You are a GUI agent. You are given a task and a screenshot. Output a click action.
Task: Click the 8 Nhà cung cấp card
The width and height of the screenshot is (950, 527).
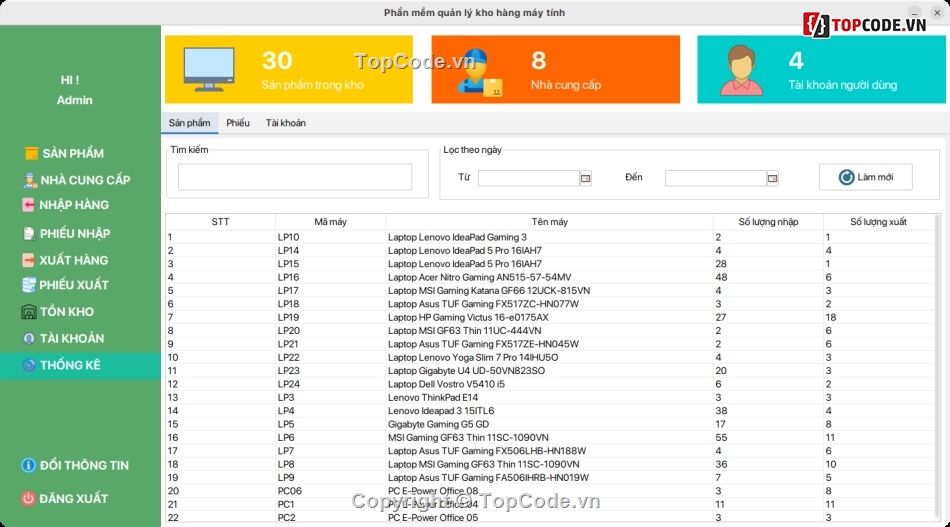click(556, 69)
